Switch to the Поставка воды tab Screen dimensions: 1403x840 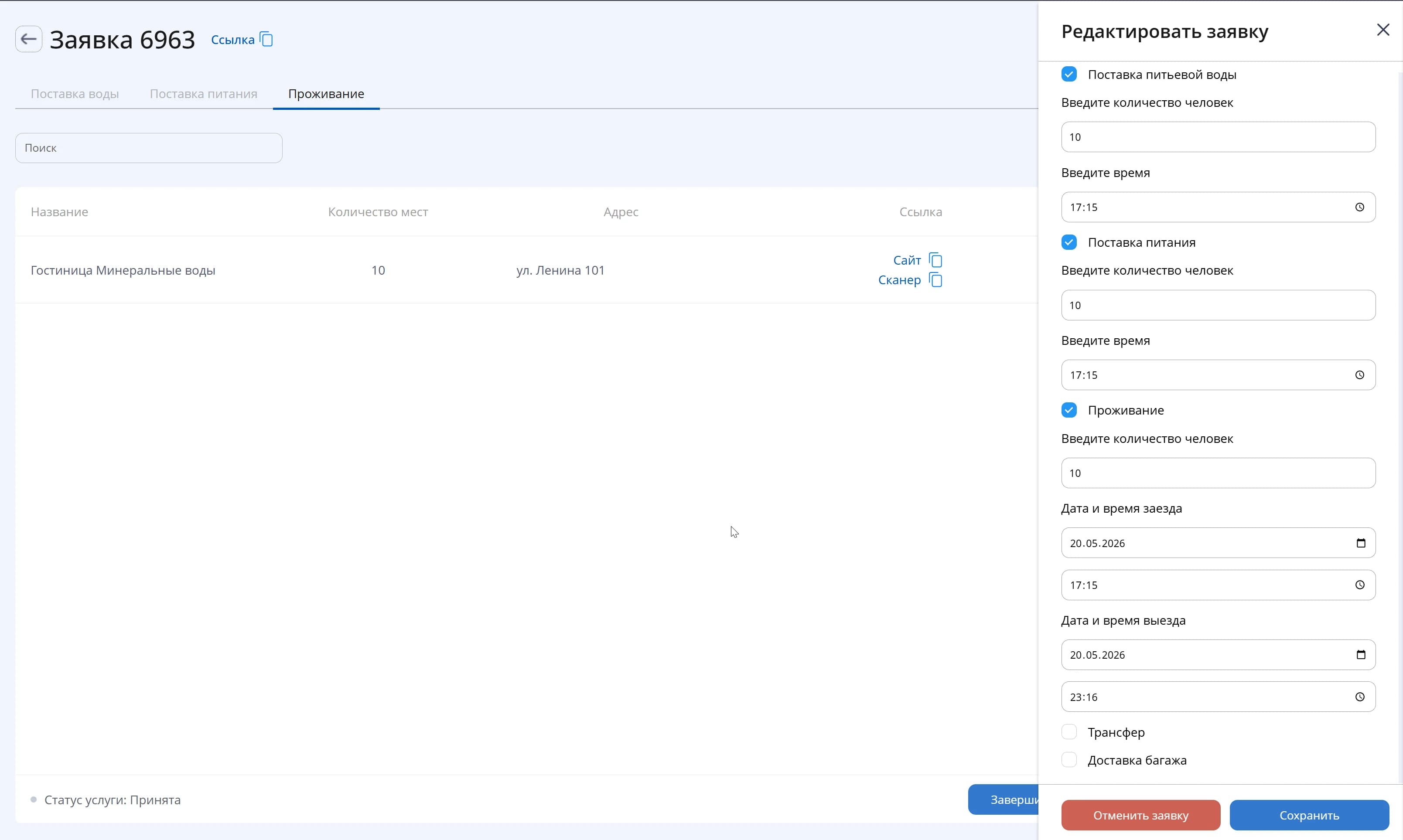pyautogui.click(x=75, y=94)
